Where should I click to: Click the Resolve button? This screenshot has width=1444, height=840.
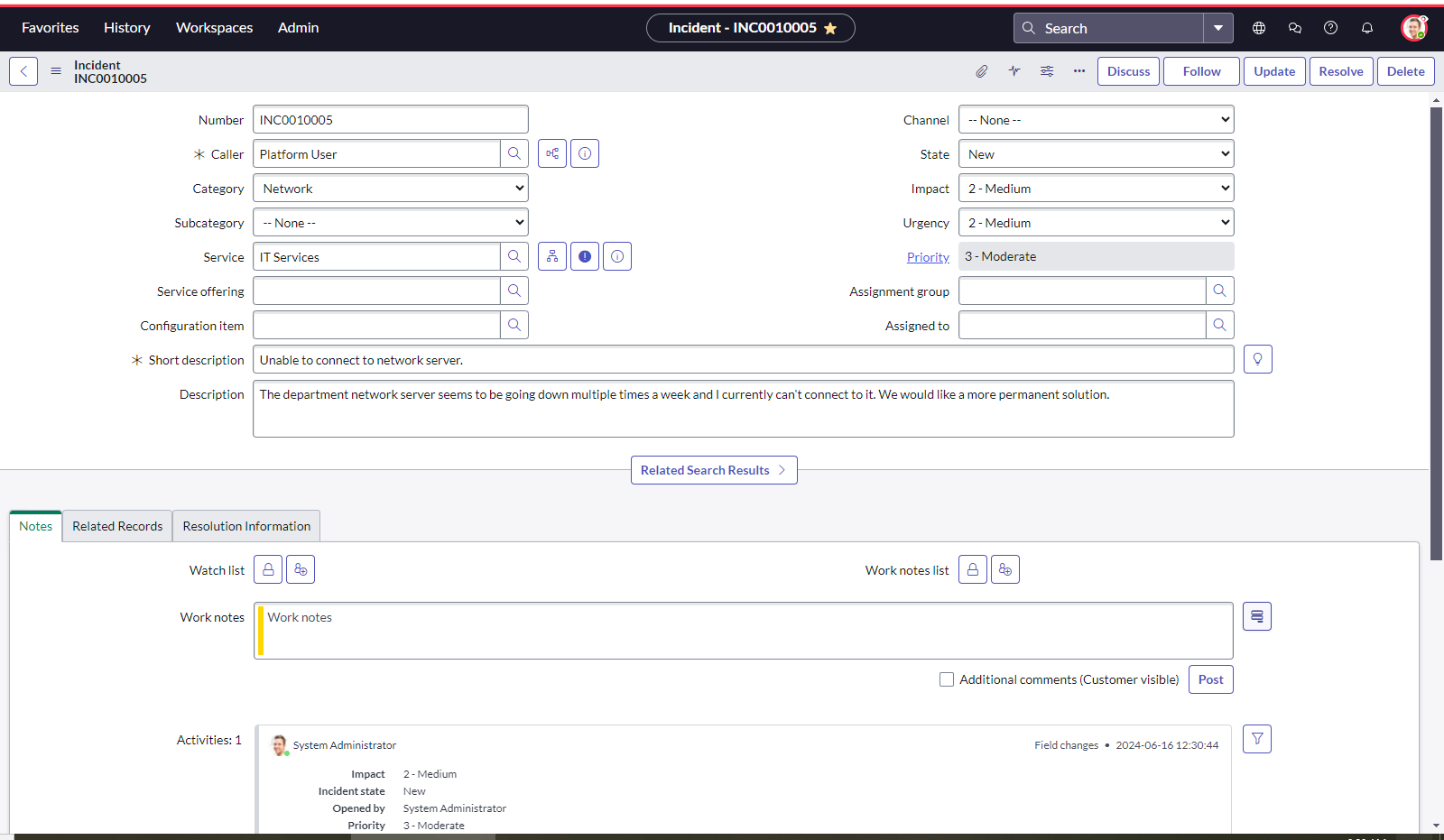click(1340, 71)
